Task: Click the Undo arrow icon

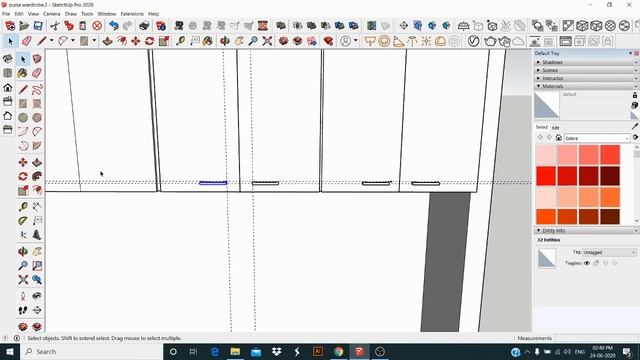Action: 114,26
